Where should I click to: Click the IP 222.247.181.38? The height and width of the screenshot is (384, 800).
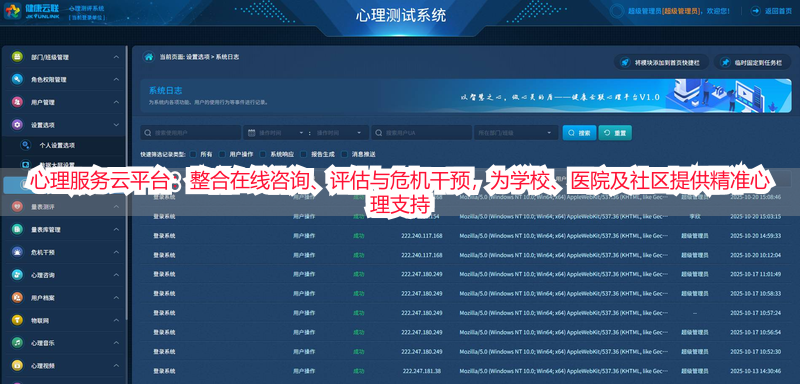tap(421, 370)
